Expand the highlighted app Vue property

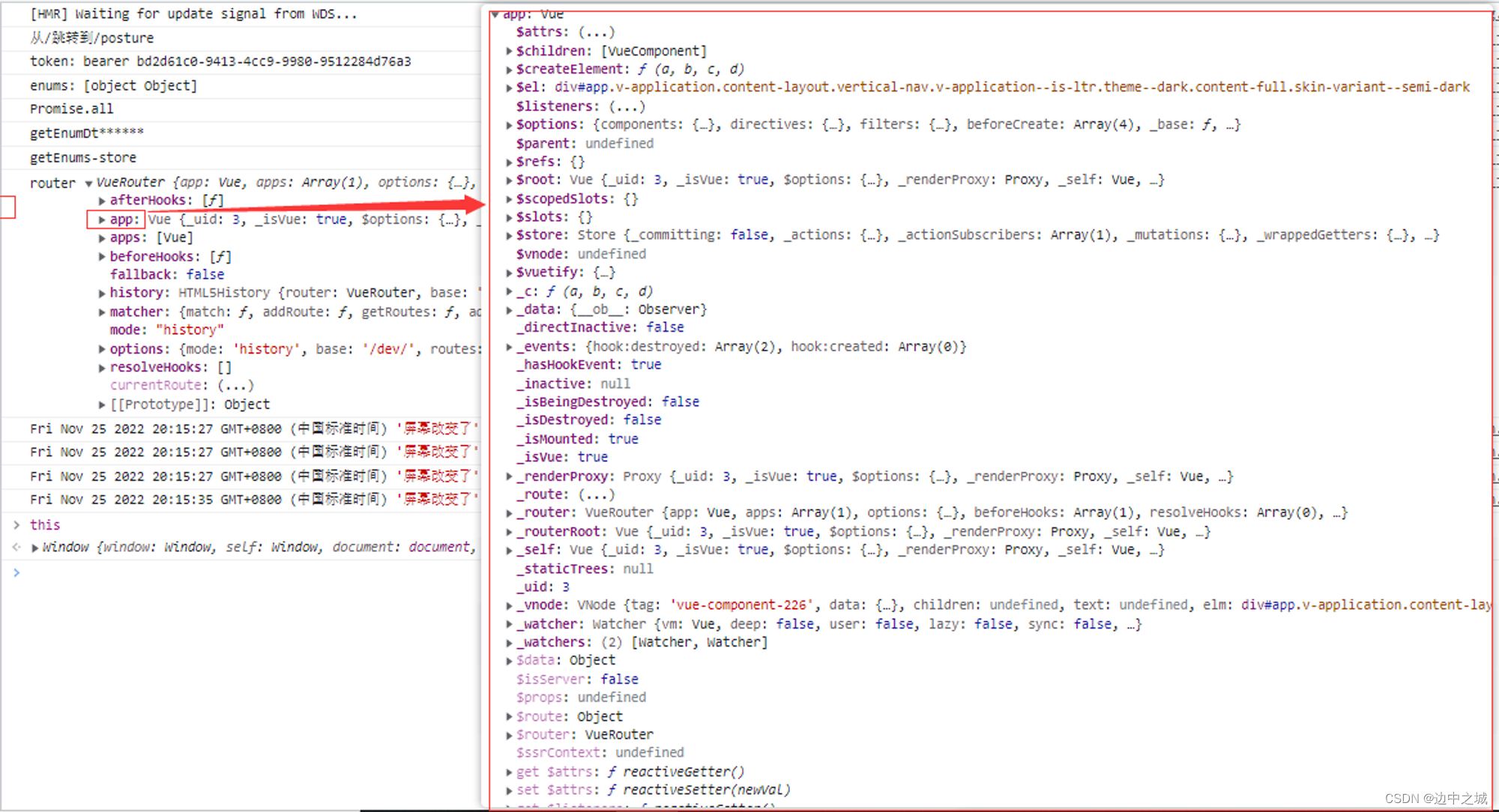(102, 219)
